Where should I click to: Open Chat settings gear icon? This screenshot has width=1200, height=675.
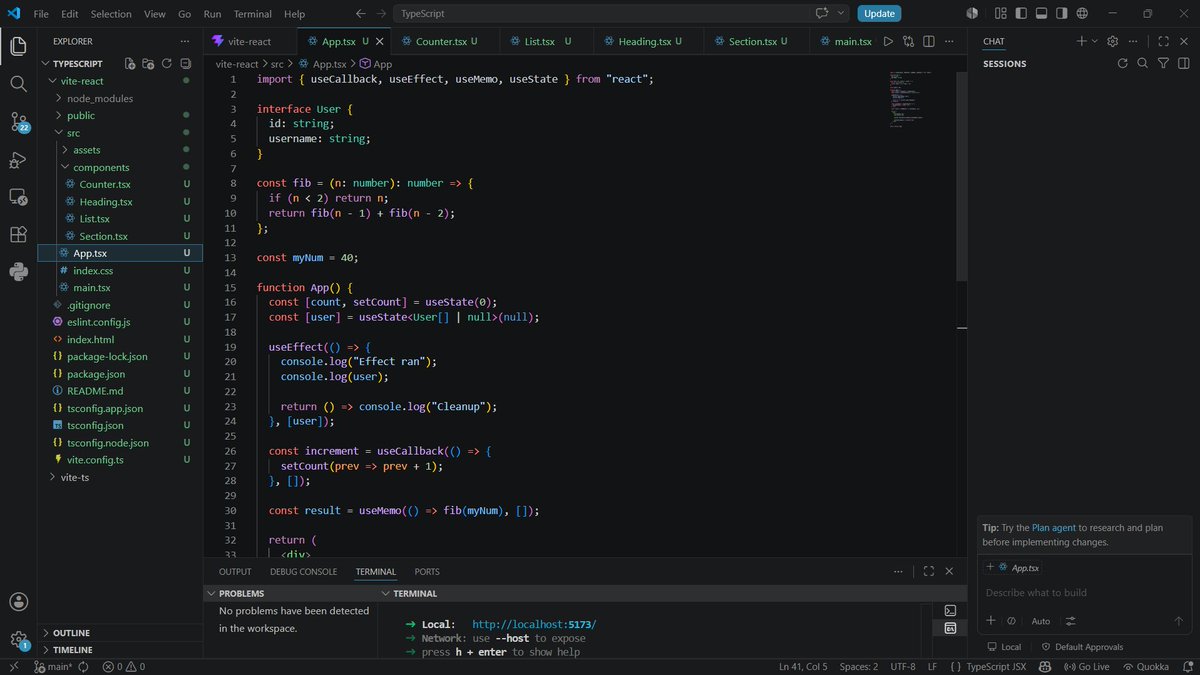(1112, 41)
